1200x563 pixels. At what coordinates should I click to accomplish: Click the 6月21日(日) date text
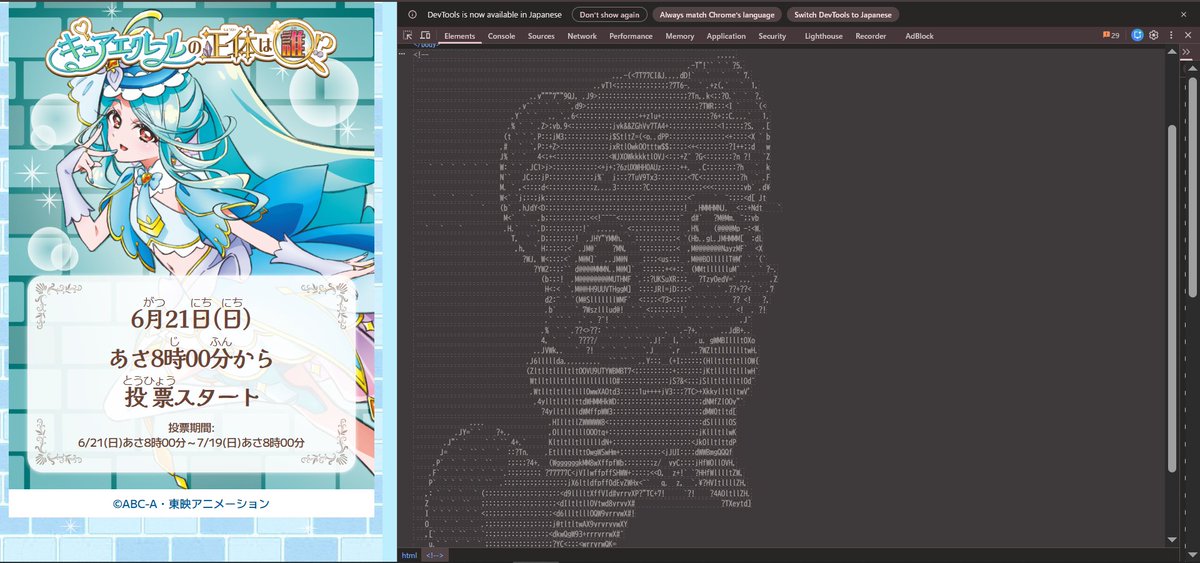click(x=191, y=318)
